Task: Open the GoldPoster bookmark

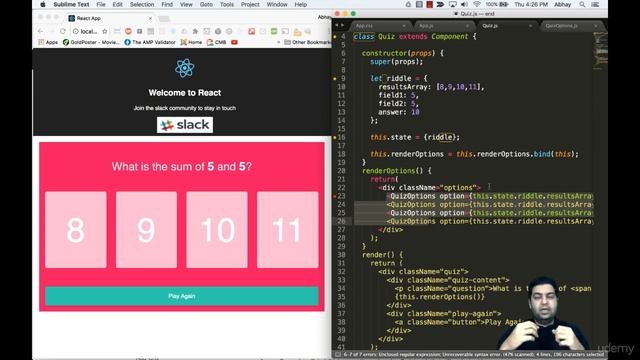Action: pyautogui.click(x=91, y=42)
